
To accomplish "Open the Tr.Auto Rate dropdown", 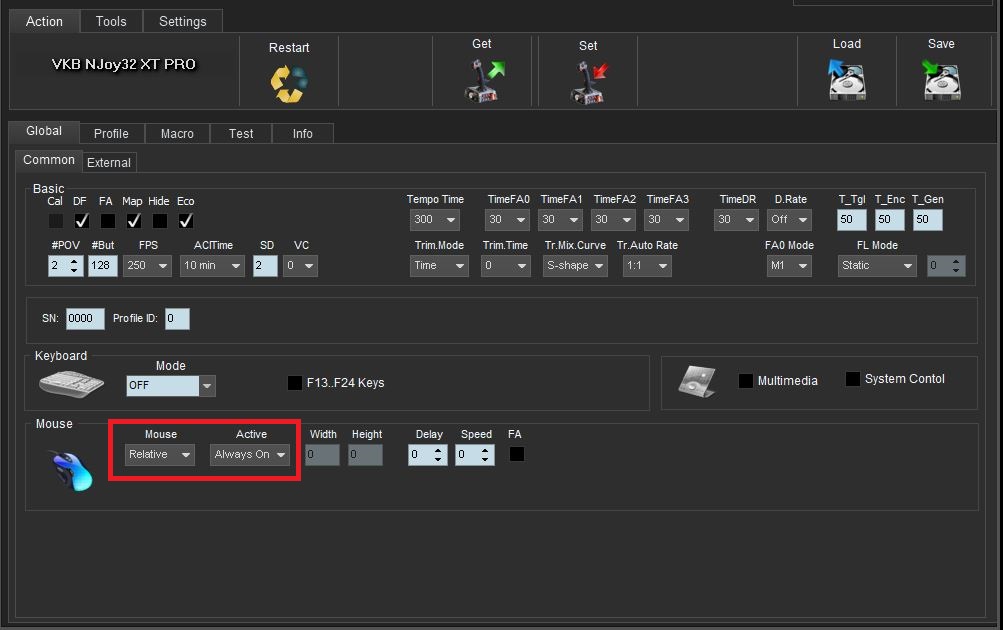I will [647, 265].
